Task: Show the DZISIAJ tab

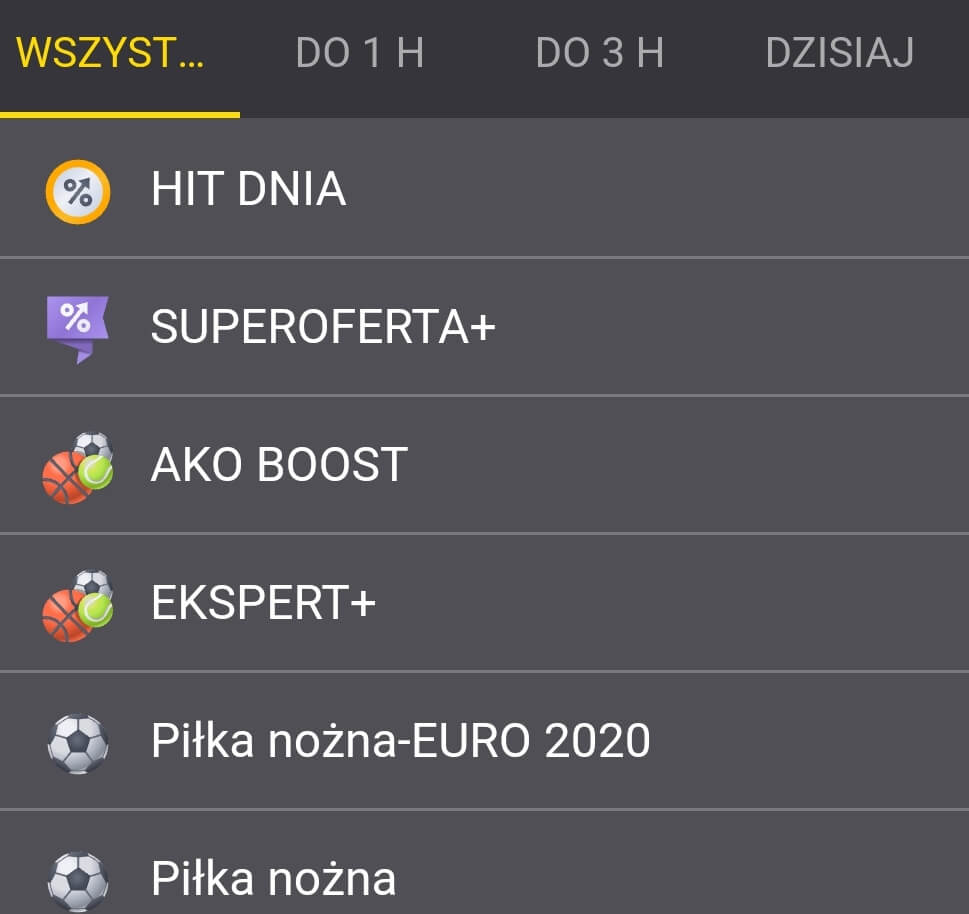Action: point(840,53)
